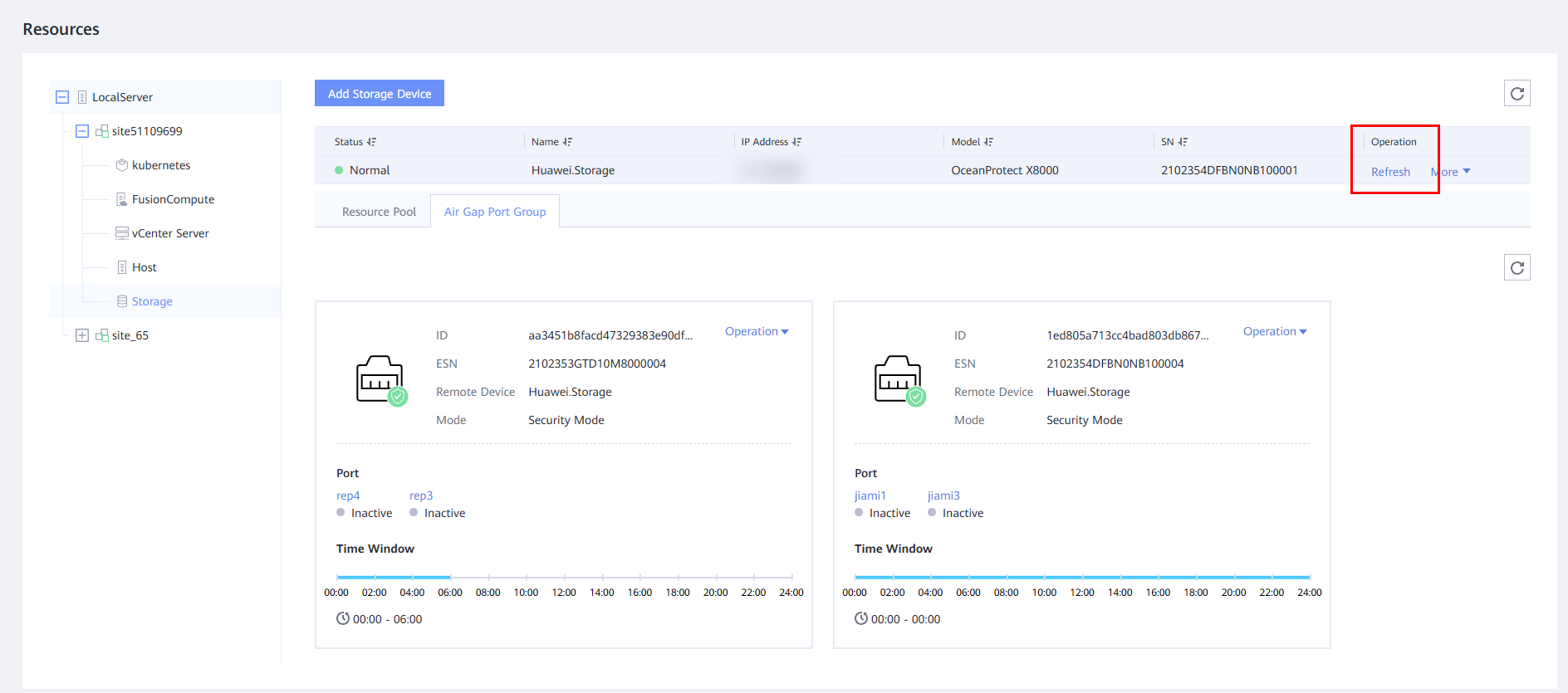Screen dimensions: 1568x693
Task: Sort by the IP Address column icon
Action: pos(796,142)
